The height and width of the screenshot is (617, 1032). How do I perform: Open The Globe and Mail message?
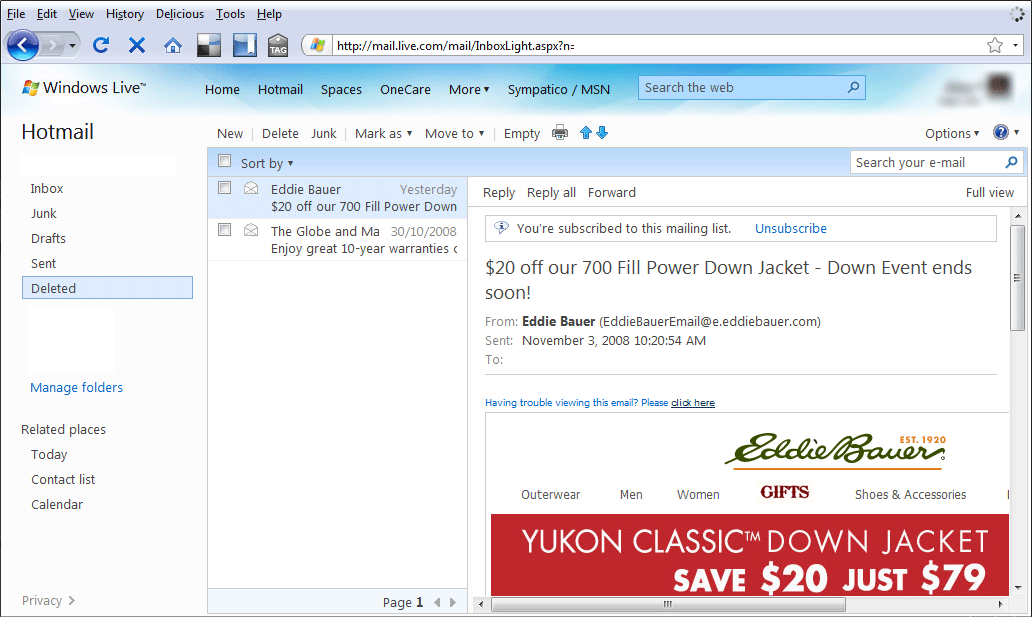pyautogui.click(x=338, y=240)
